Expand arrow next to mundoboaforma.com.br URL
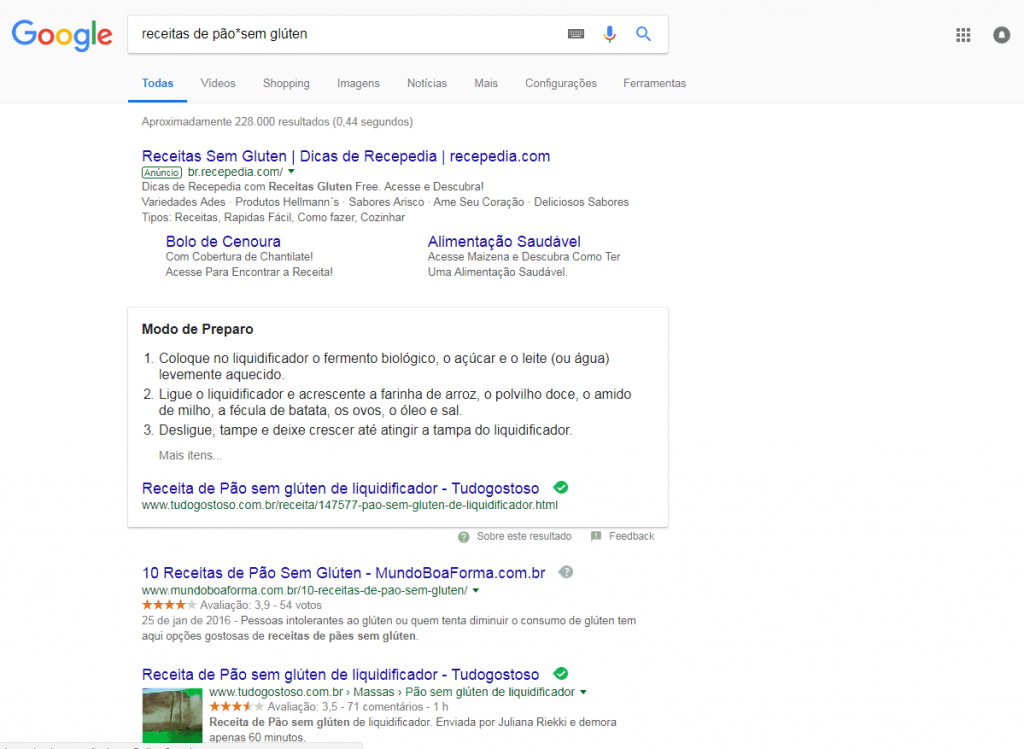The image size is (1024, 749). click(475, 590)
